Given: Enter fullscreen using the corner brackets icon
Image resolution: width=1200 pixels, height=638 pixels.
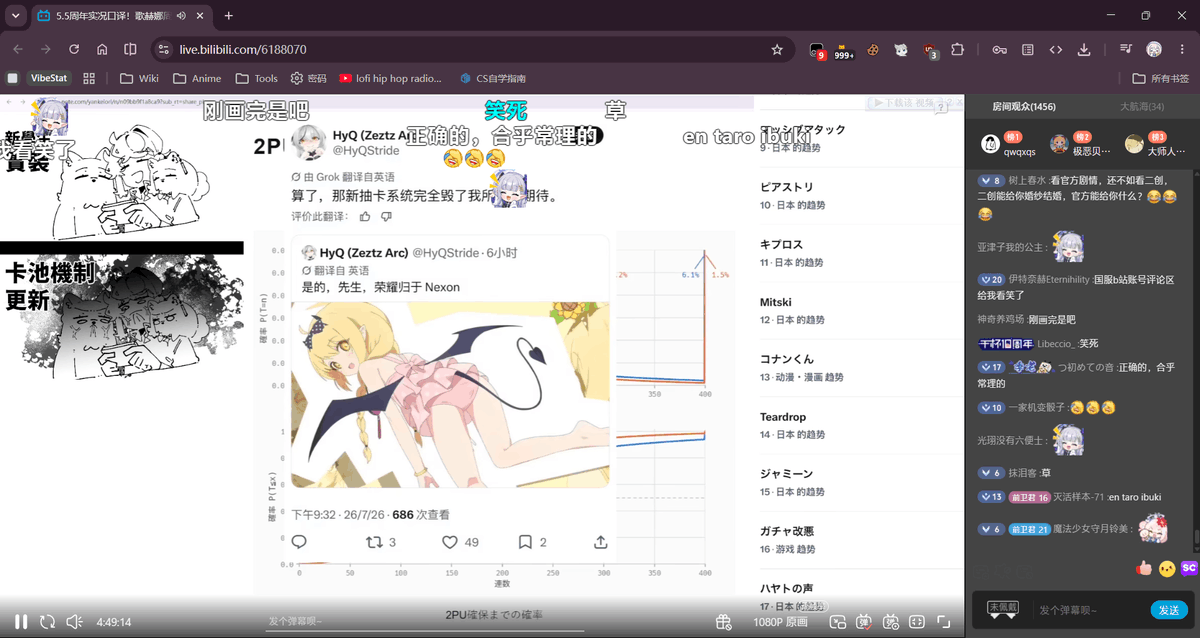Looking at the screenshot, I should (x=944, y=622).
